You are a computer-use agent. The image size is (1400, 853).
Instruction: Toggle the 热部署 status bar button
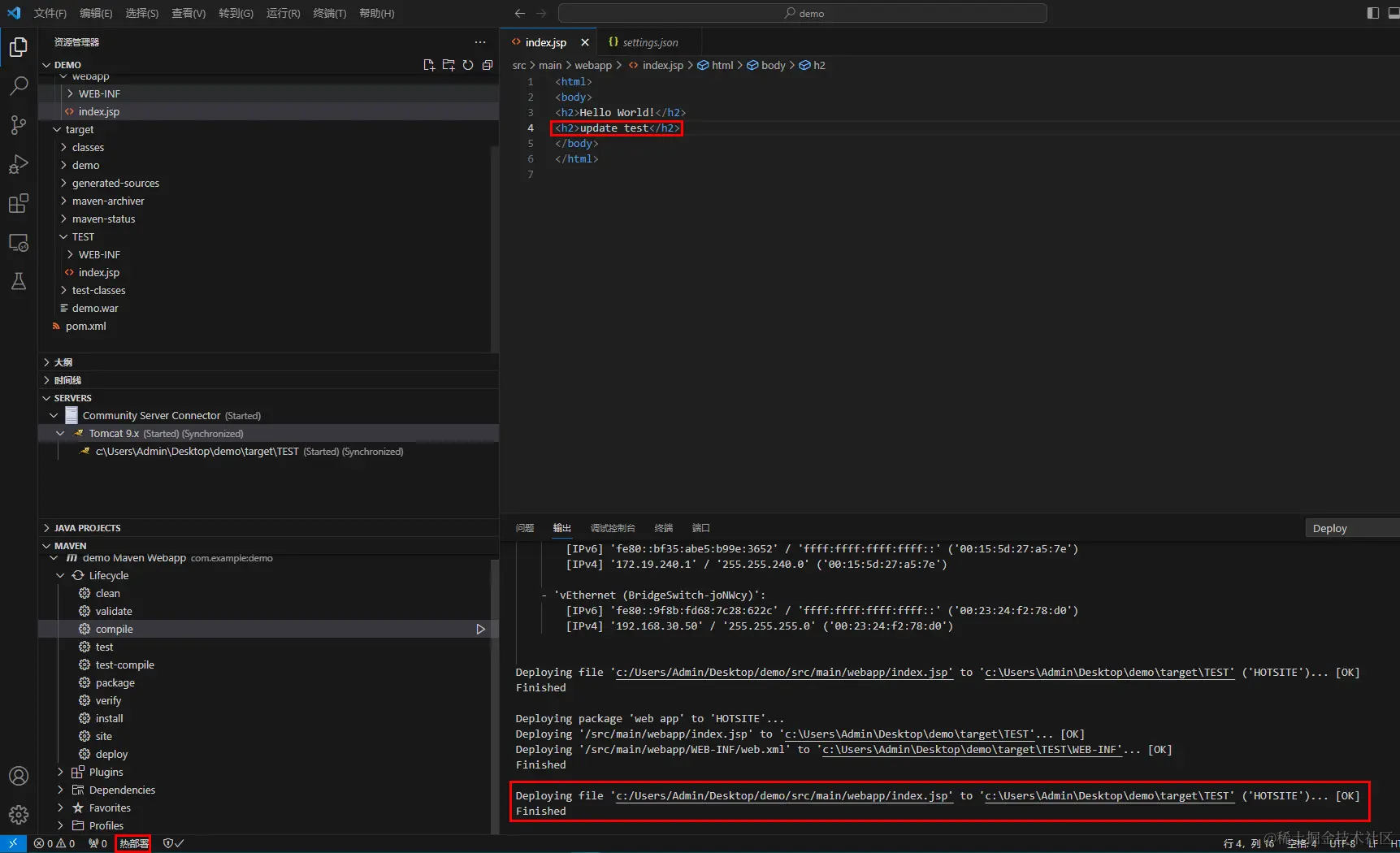coord(133,843)
